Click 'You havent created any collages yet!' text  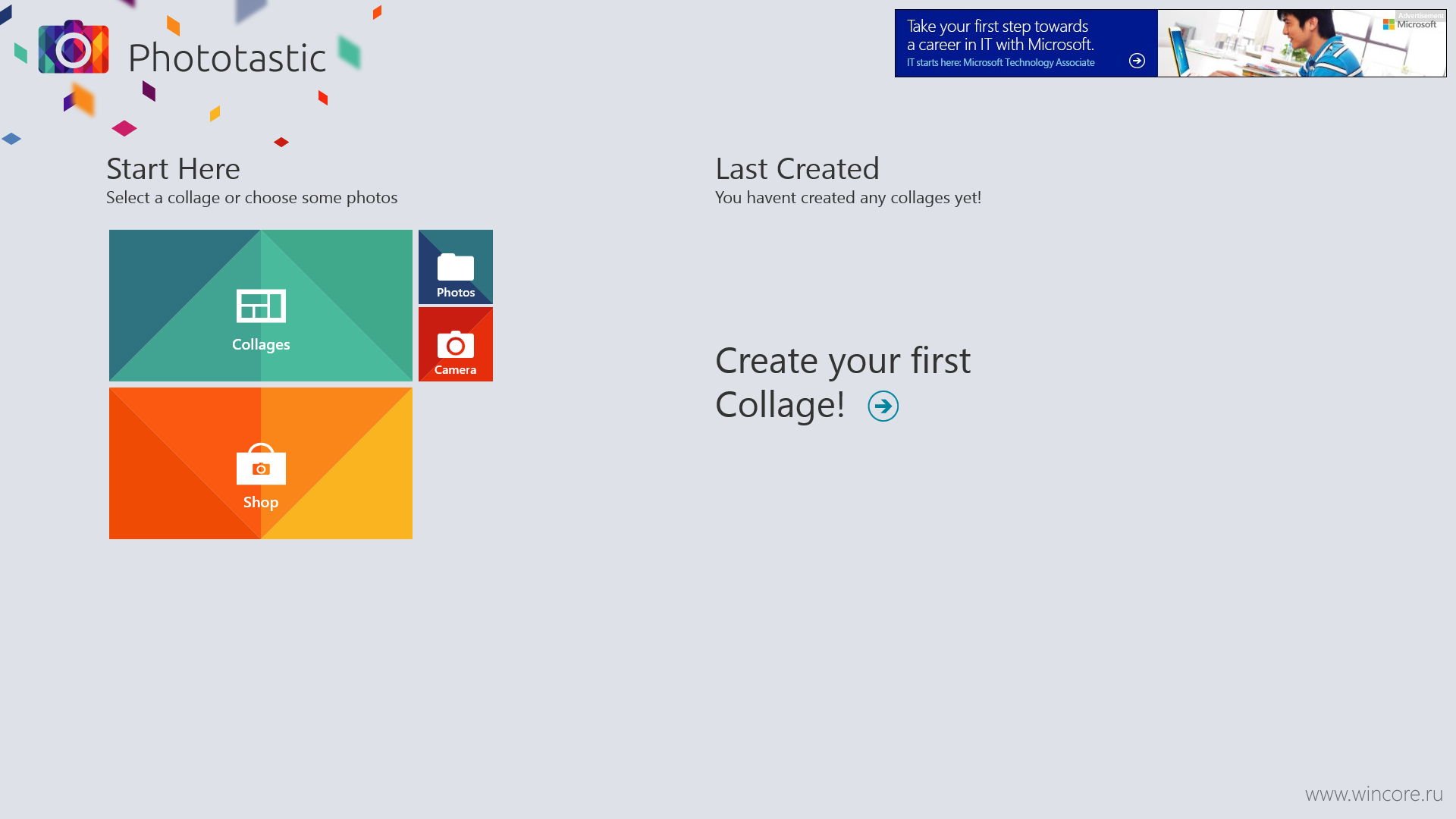click(x=848, y=198)
